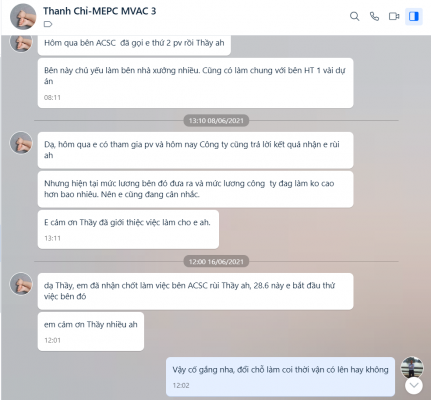The width and height of the screenshot is (431, 400).
Task: Click the 12:00 16/06/2021 date separator
Action: [216, 261]
